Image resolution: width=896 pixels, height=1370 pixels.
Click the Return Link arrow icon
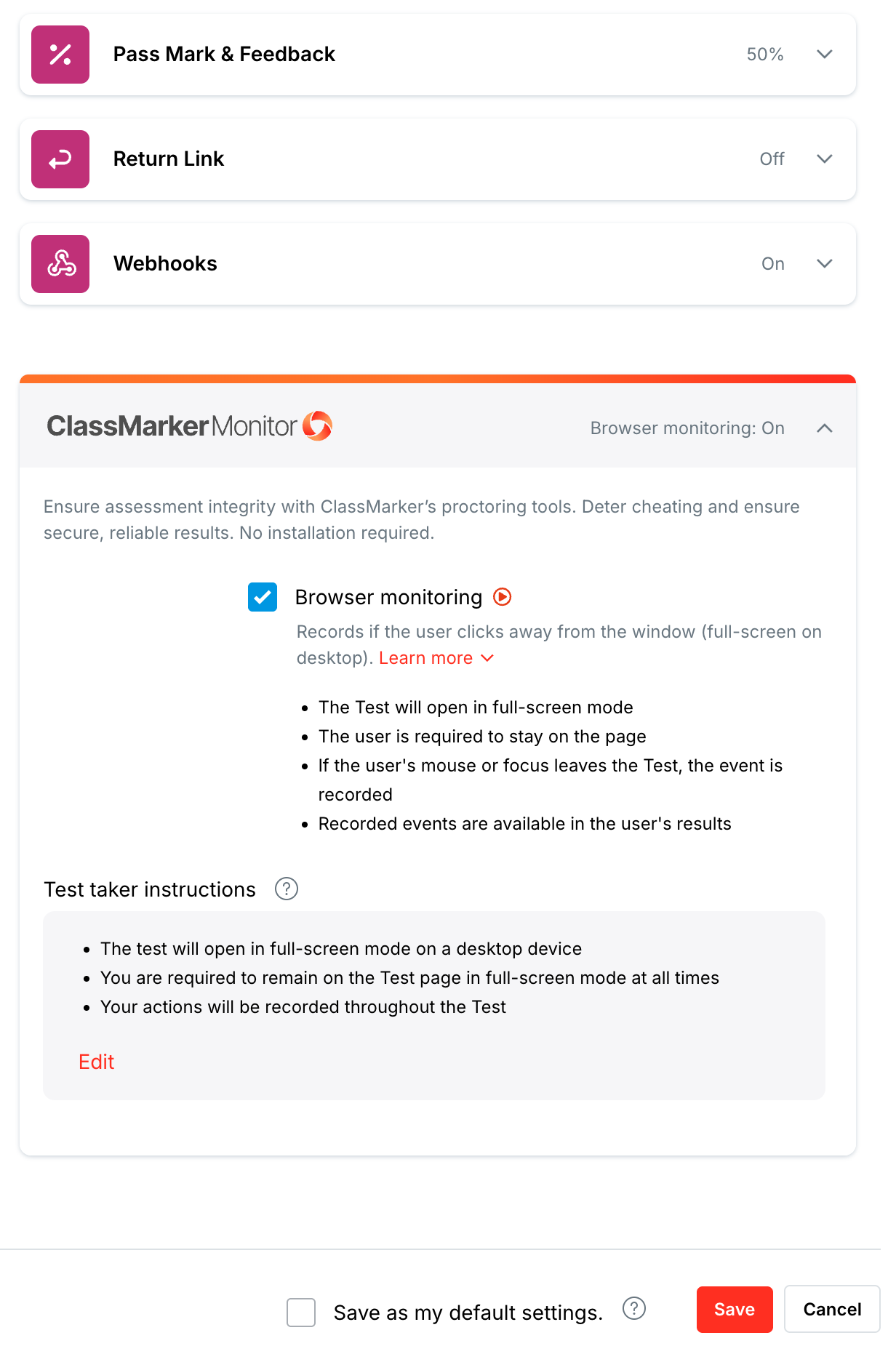[x=60, y=159]
